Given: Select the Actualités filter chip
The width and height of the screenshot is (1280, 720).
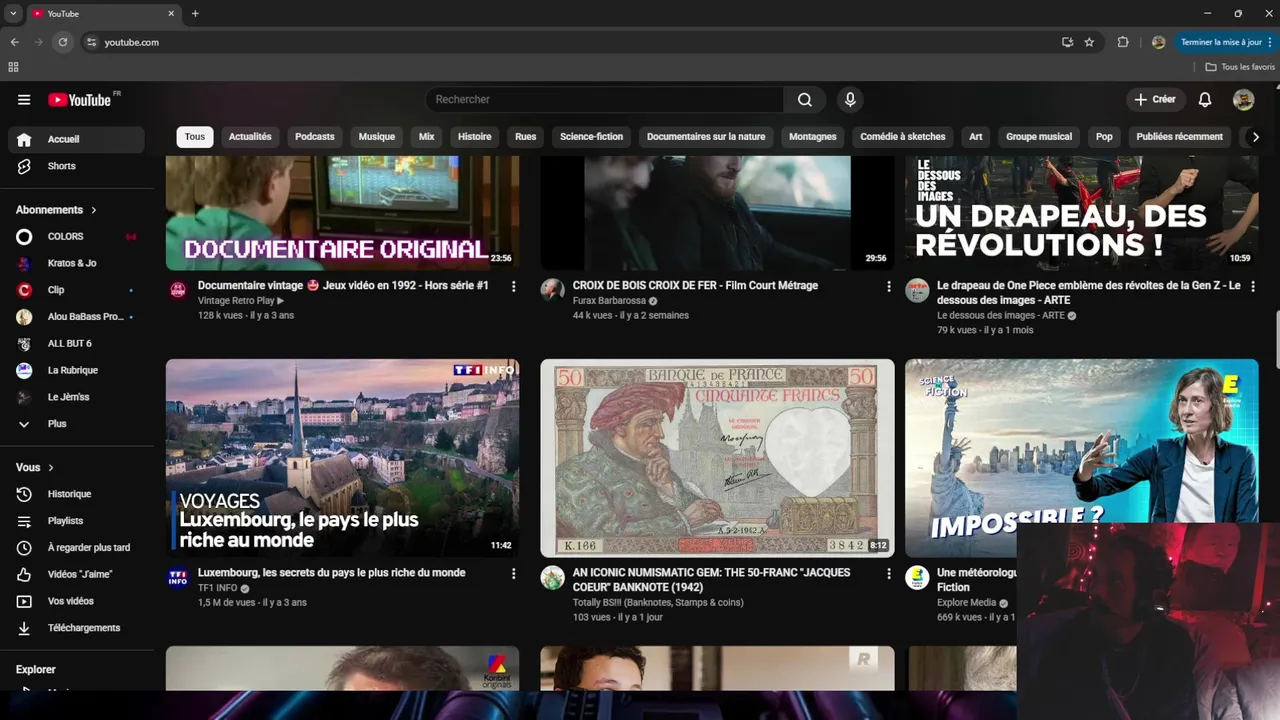Looking at the screenshot, I should 250,137.
